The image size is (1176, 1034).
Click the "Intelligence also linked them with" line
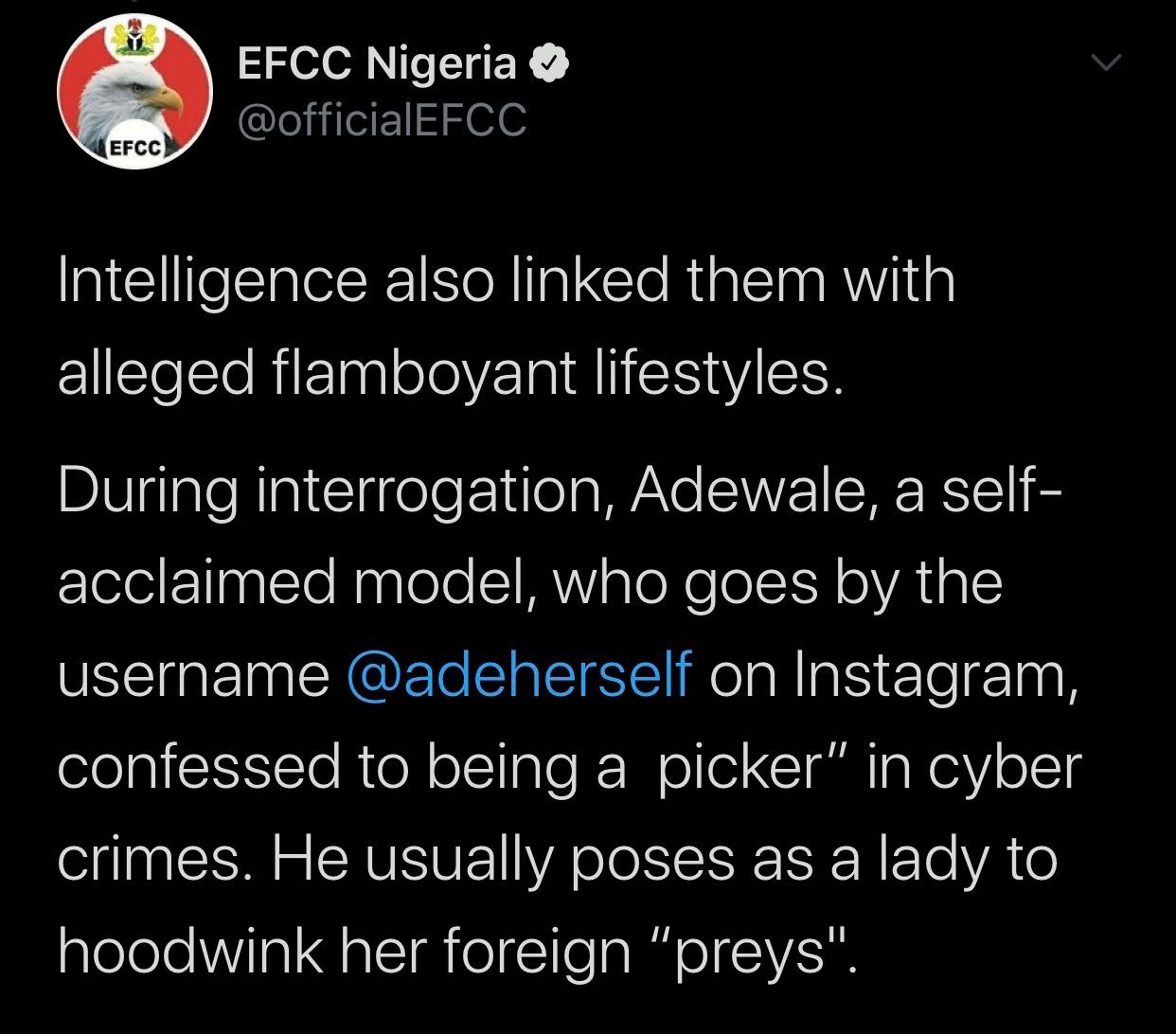tap(507, 281)
